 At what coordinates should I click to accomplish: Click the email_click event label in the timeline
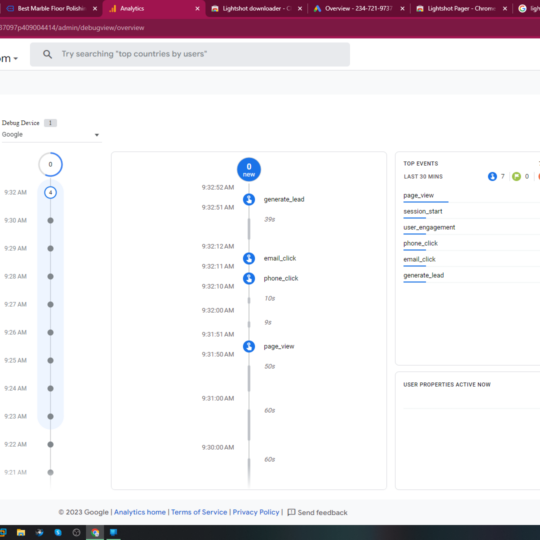280,258
